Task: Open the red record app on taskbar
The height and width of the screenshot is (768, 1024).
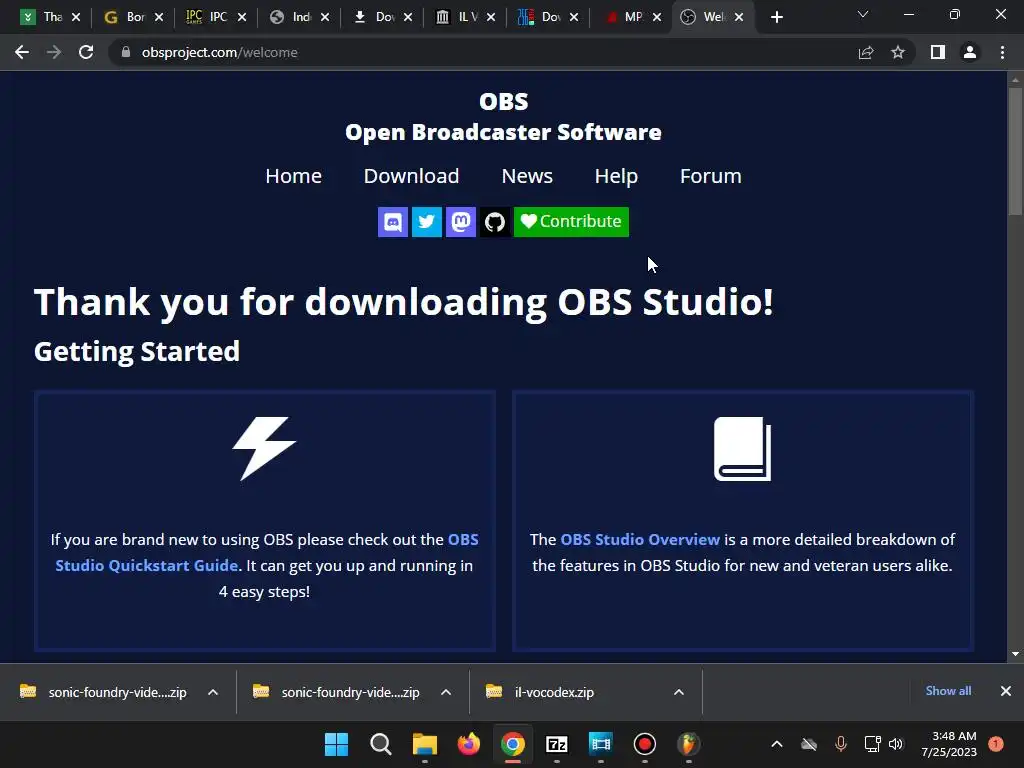Action: coord(645,744)
